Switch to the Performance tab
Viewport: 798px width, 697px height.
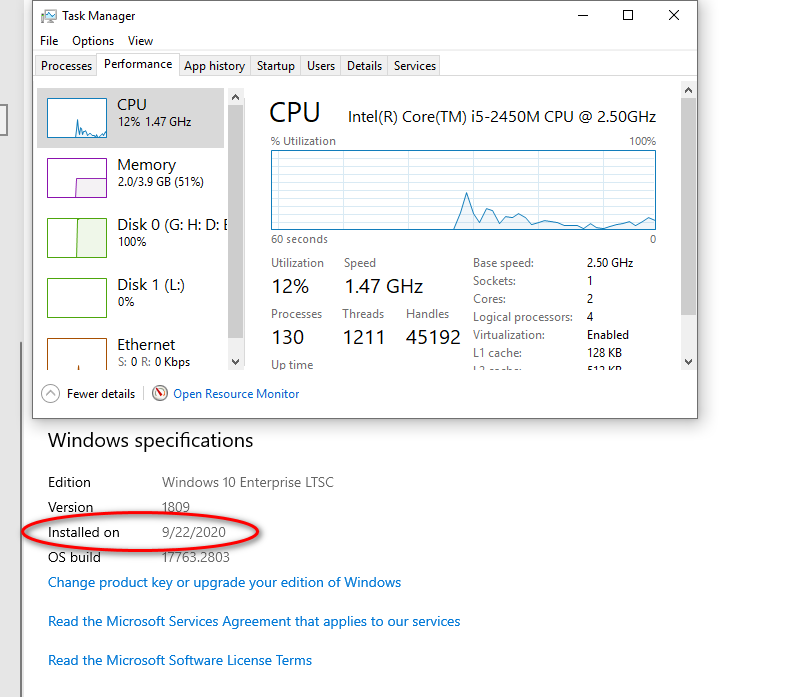(138, 64)
